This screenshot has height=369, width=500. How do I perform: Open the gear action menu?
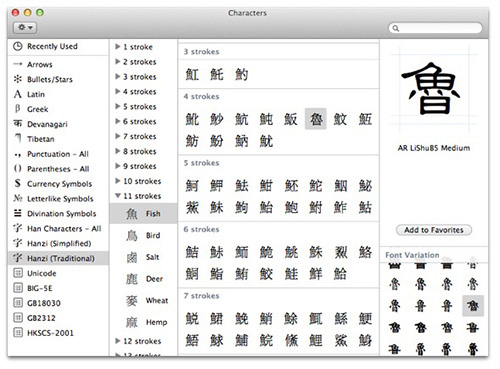pyautogui.click(x=25, y=28)
